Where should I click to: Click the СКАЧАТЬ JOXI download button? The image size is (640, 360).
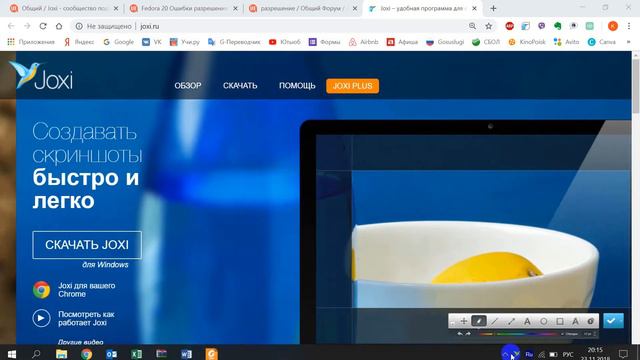point(87,245)
